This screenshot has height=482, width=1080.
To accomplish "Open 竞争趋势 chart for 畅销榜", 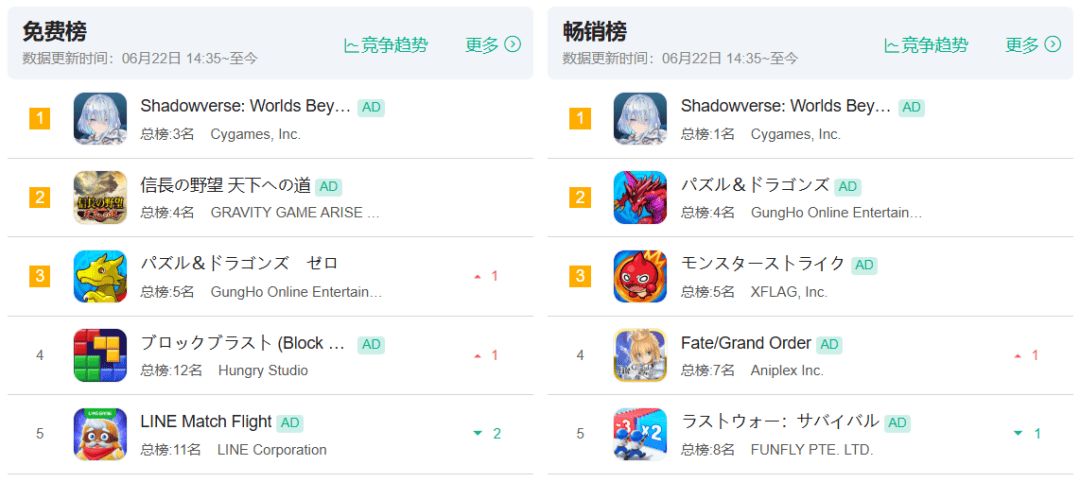I will [926, 45].
